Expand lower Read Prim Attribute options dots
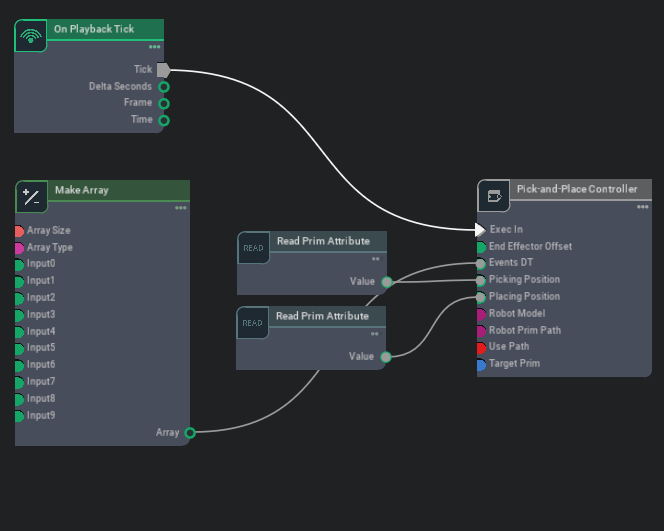This screenshot has width=664, height=531. (375, 334)
